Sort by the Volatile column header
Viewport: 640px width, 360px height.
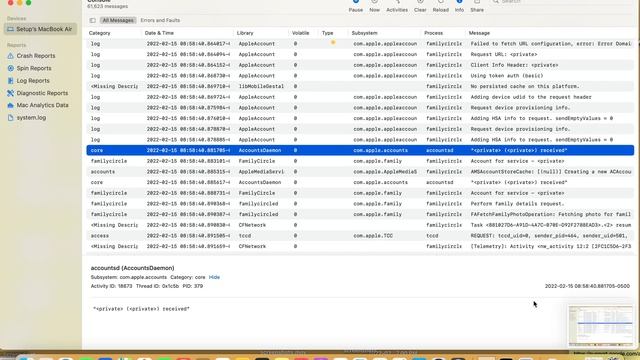(300, 33)
